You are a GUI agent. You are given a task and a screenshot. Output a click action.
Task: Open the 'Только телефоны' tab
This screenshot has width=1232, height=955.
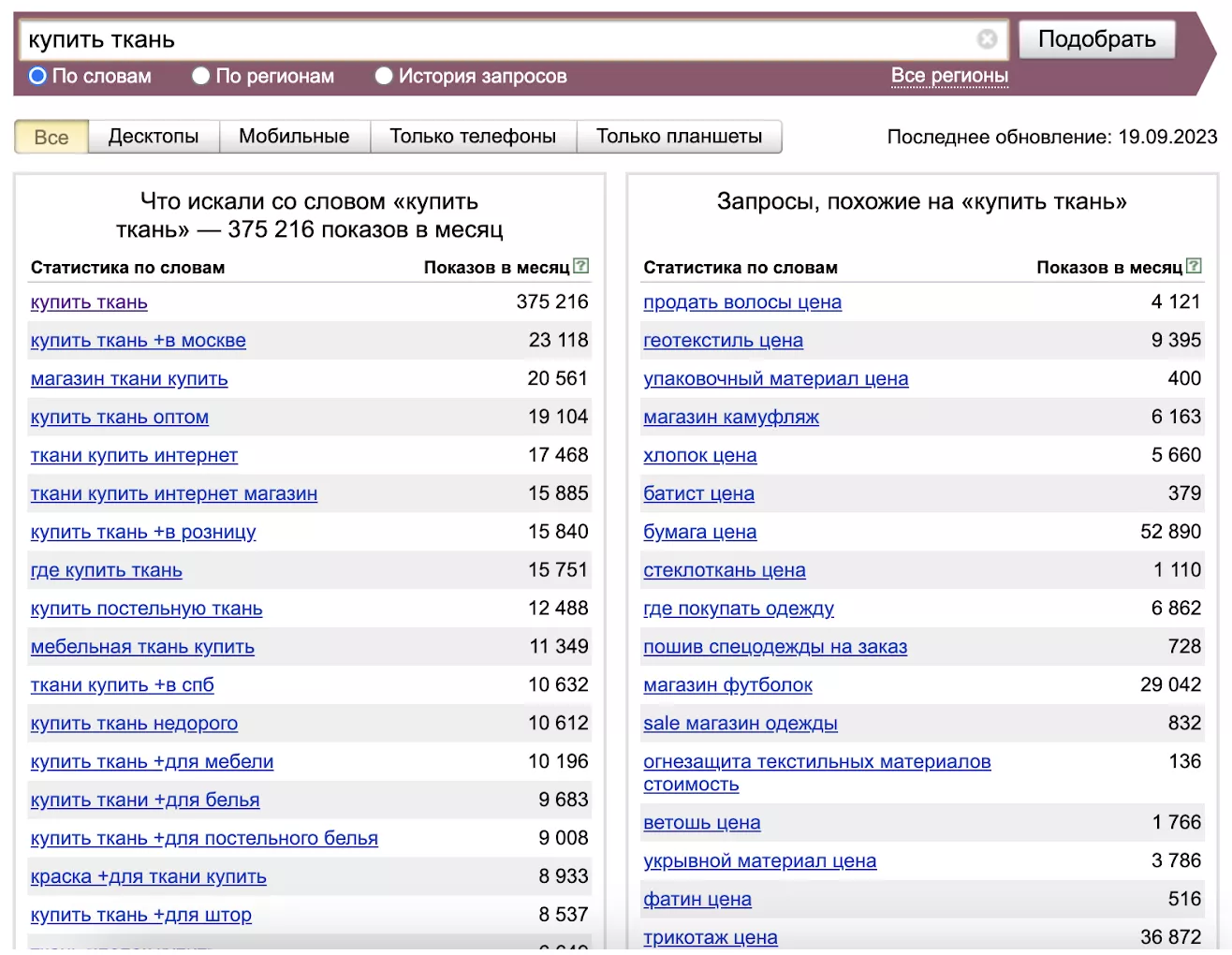[473, 137]
